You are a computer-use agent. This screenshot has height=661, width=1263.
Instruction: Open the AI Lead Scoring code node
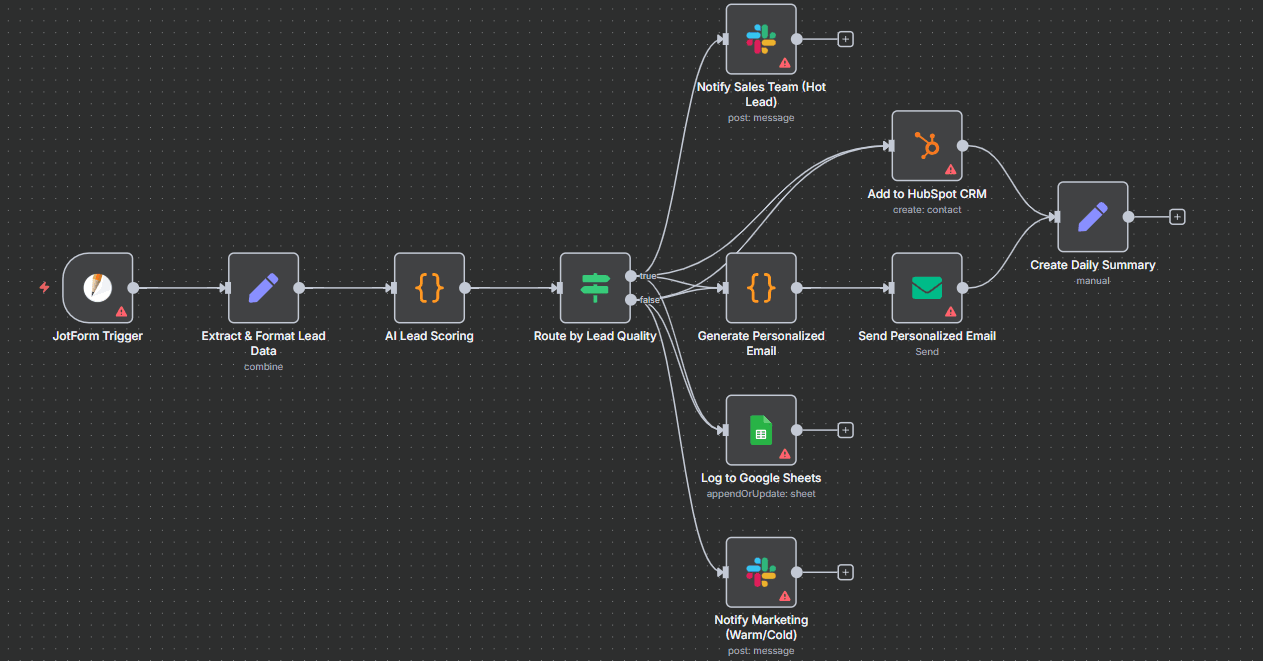click(429, 287)
